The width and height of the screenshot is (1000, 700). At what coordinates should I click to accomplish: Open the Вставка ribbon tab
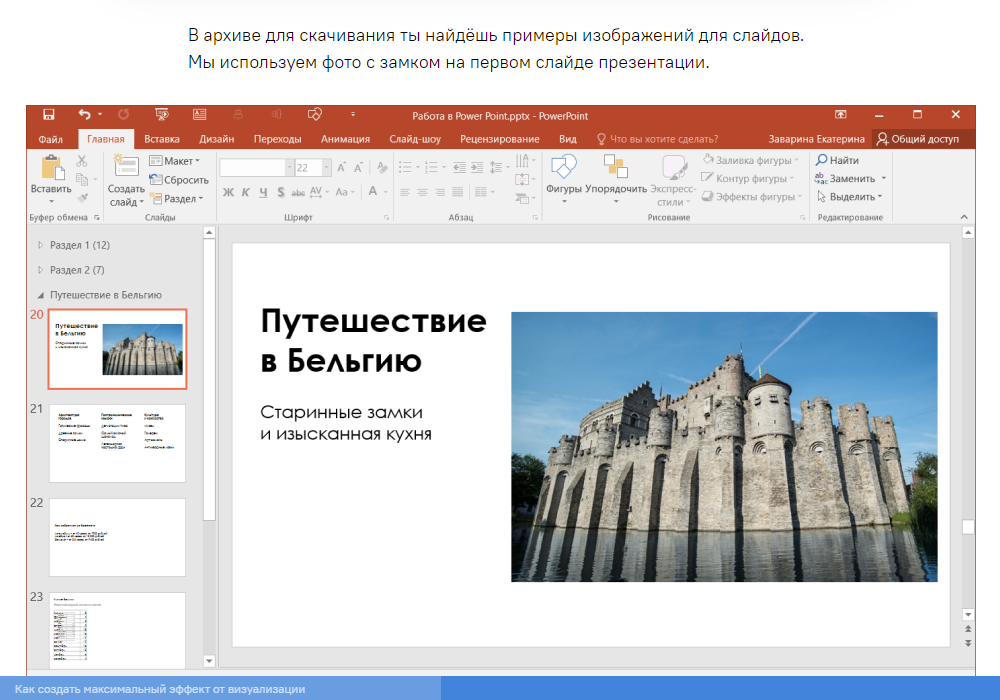[162, 139]
